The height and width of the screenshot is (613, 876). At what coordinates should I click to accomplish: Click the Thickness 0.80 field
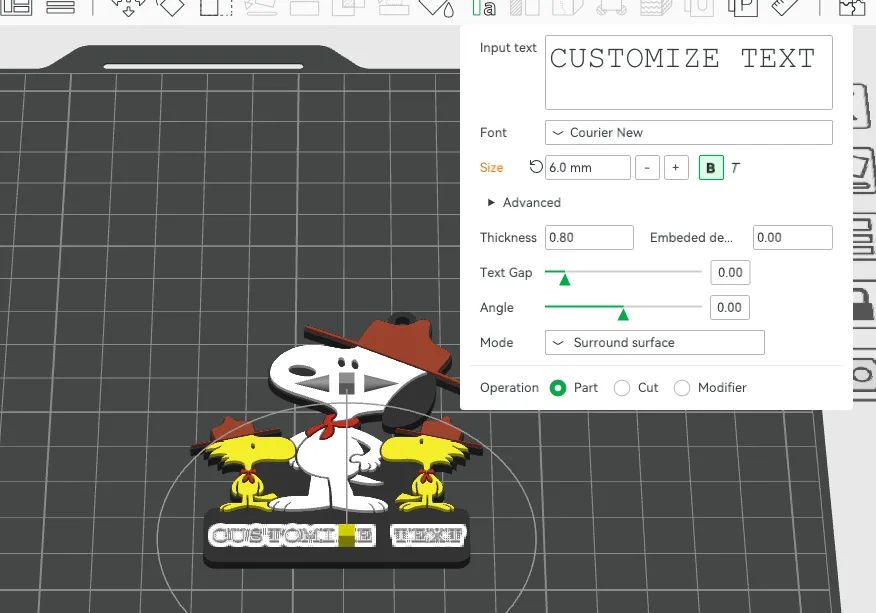coord(589,237)
